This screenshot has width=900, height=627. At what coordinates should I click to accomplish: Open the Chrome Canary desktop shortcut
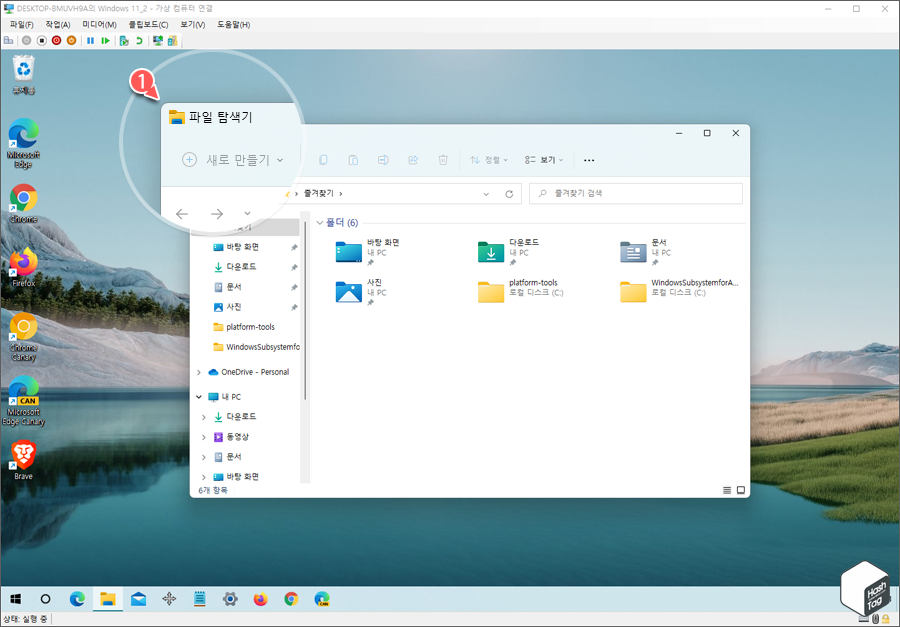(24, 337)
